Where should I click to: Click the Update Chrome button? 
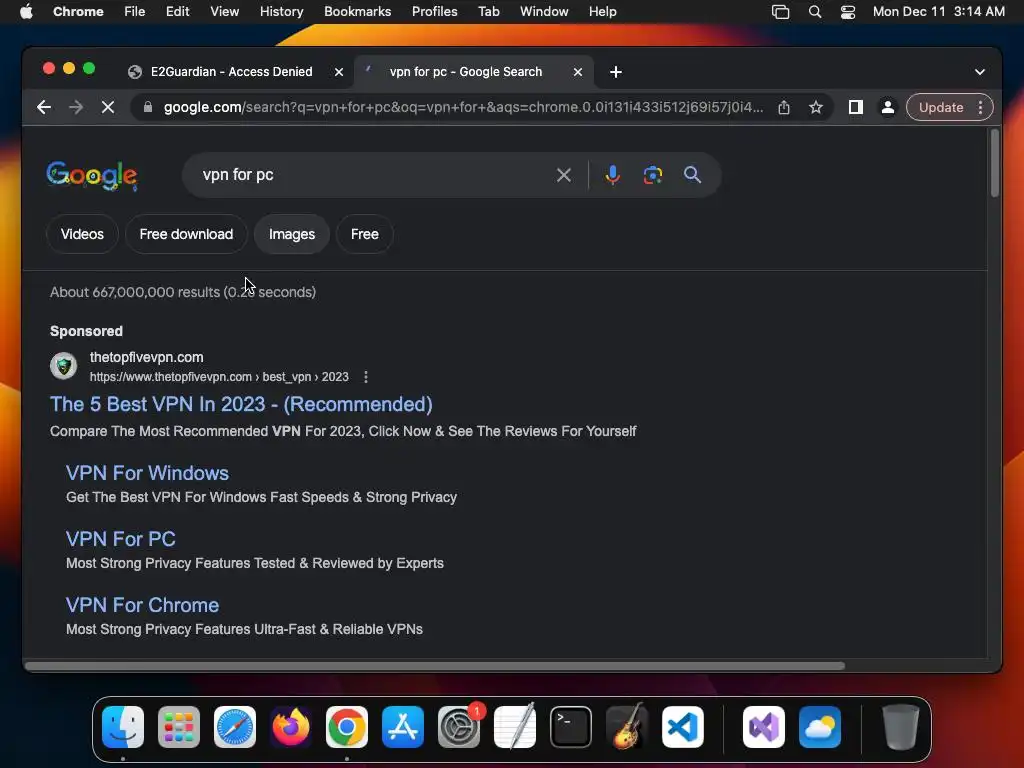click(941, 107)
